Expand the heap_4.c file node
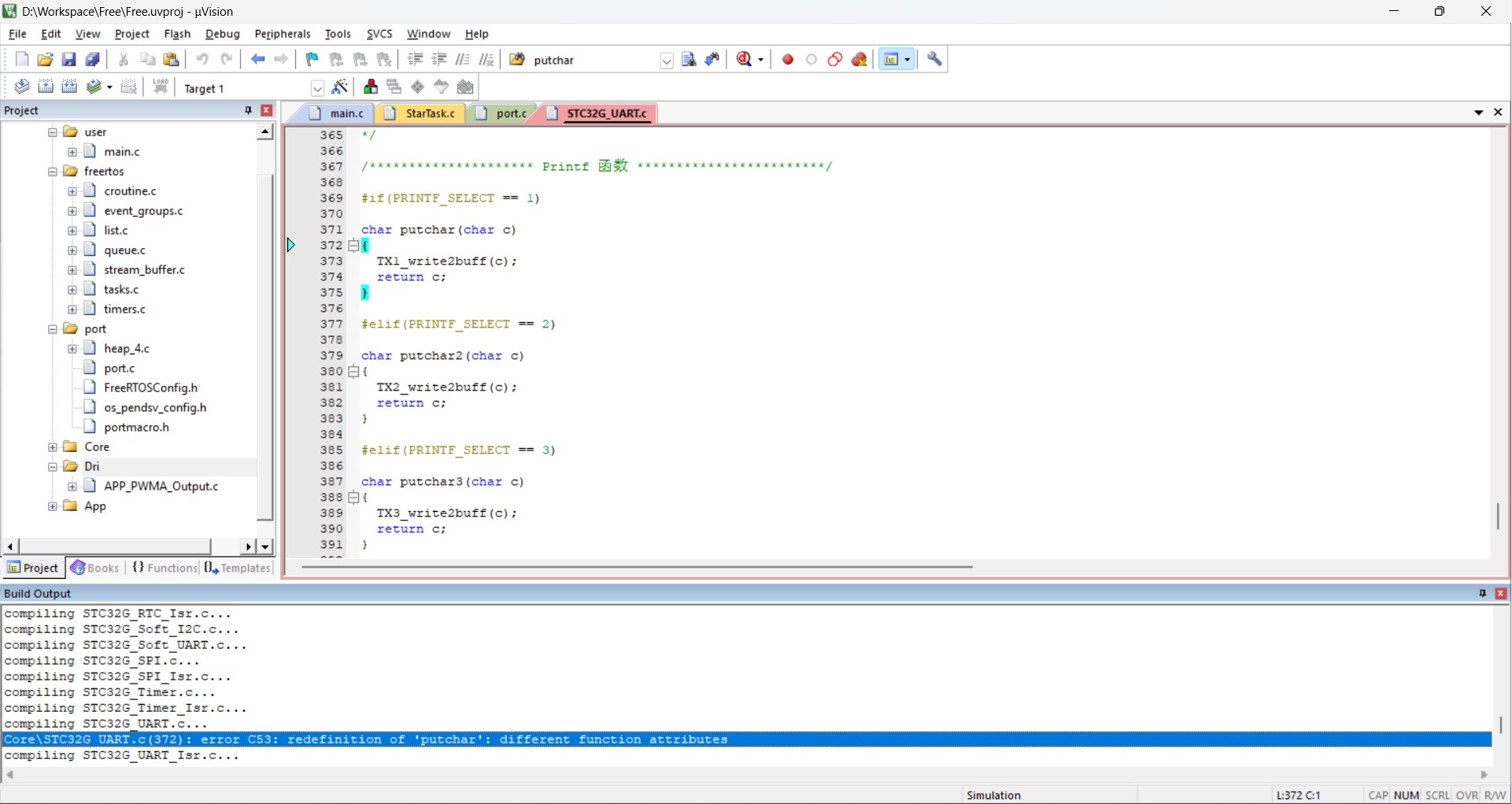The image size is (1512, 804). (x=72, y=349)
